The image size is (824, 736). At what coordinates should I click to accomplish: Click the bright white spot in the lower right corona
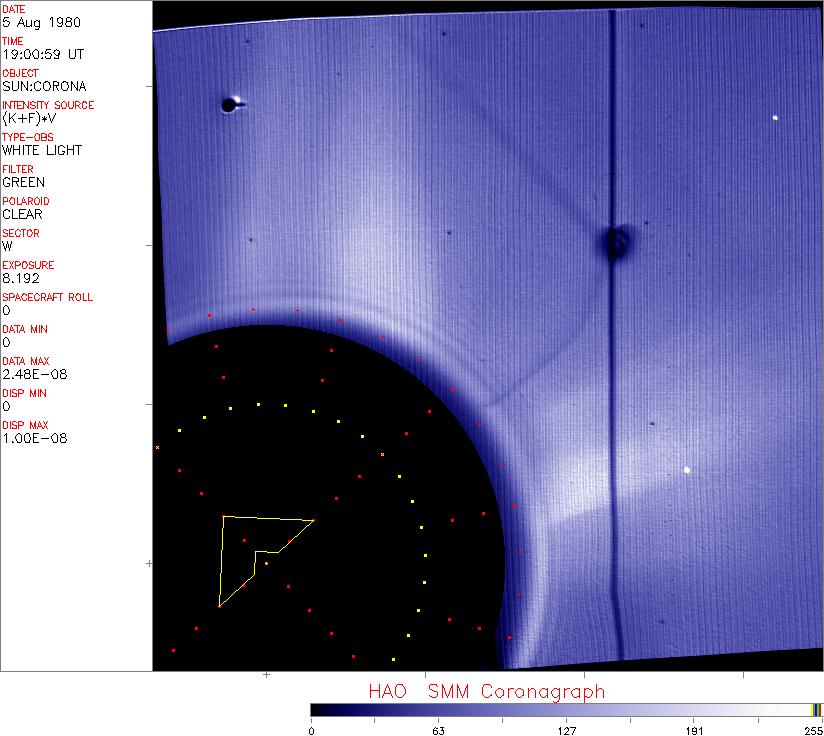click(x=687, y=469)
